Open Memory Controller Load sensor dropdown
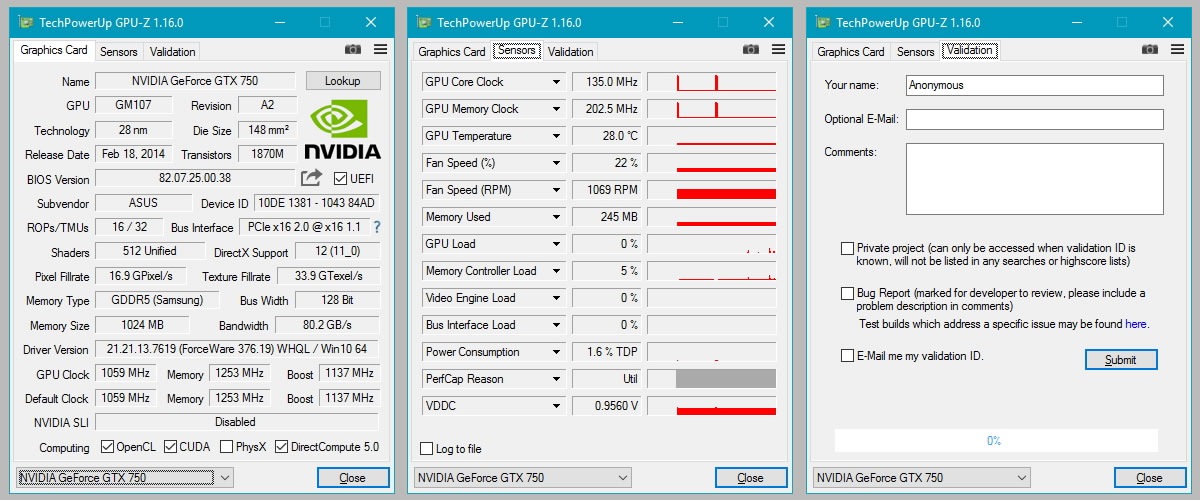Image resolution: width=1200 pixels, height=500 pixels. (557, 271)
